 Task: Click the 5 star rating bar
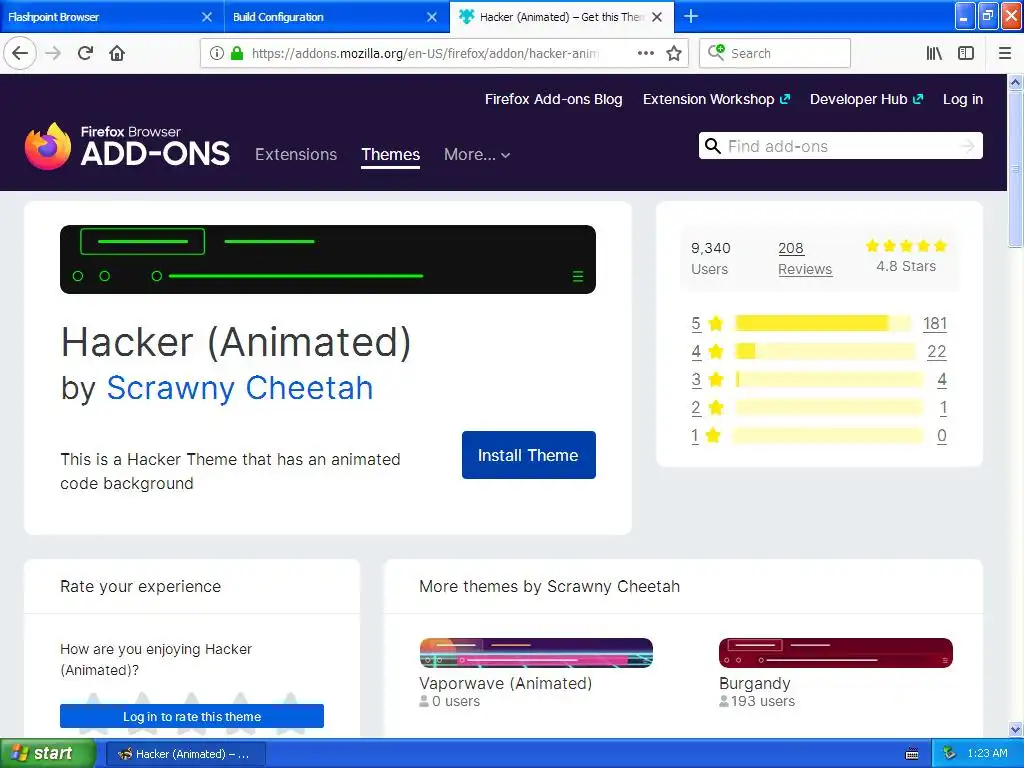coord(822,323)
